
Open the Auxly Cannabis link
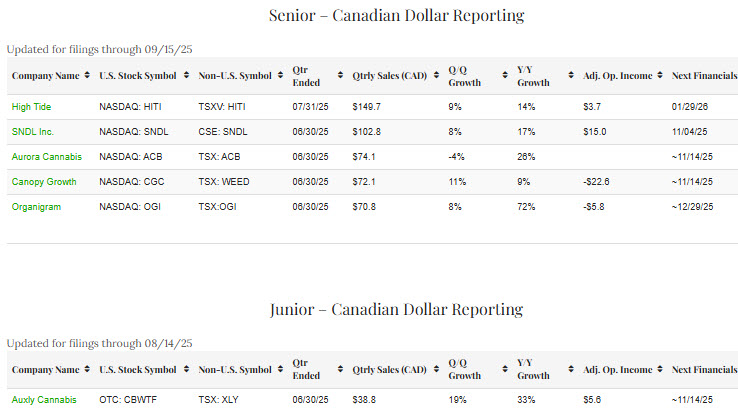pyautogui.click(x=44, y=400)
